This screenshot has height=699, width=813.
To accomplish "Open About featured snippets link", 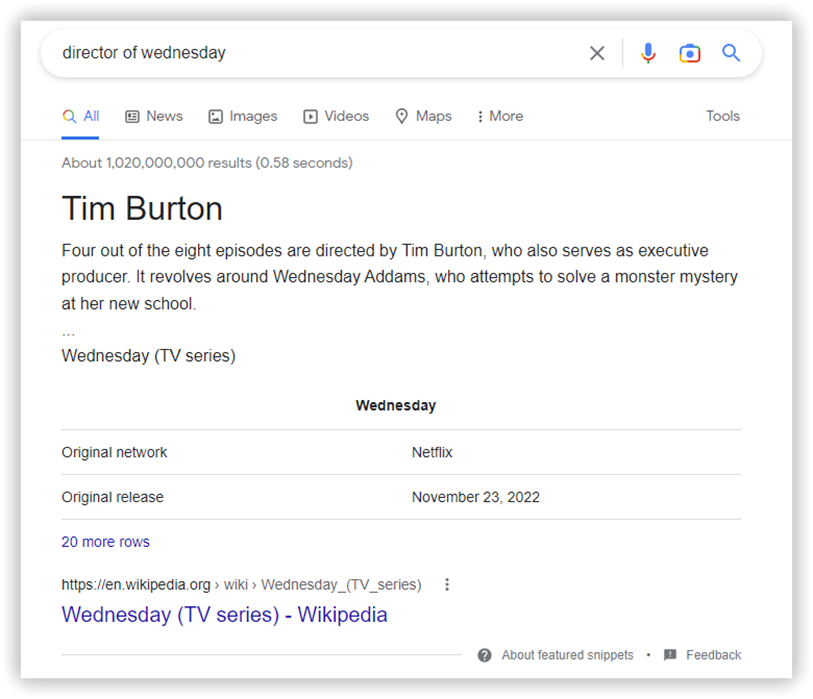I will tap(567, 655).
